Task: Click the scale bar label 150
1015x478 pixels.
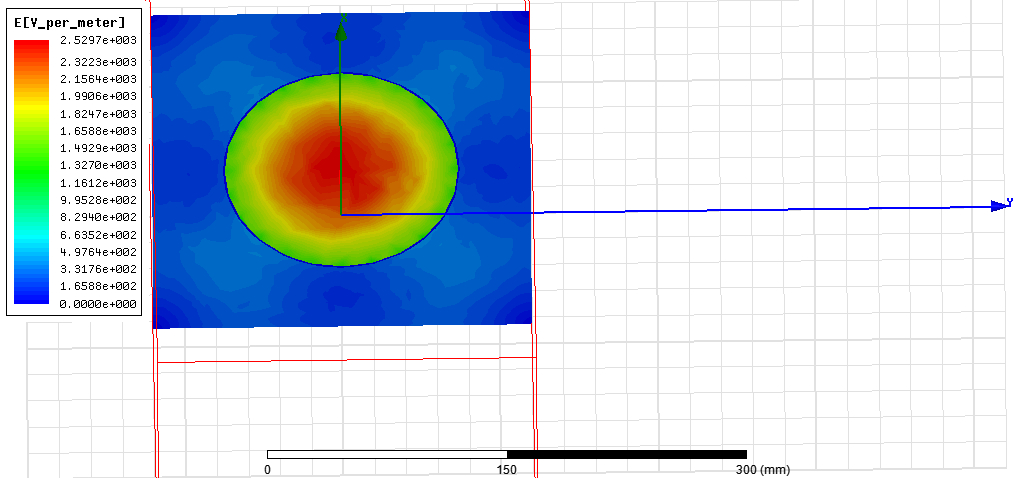Action: [x=507, y=470]
